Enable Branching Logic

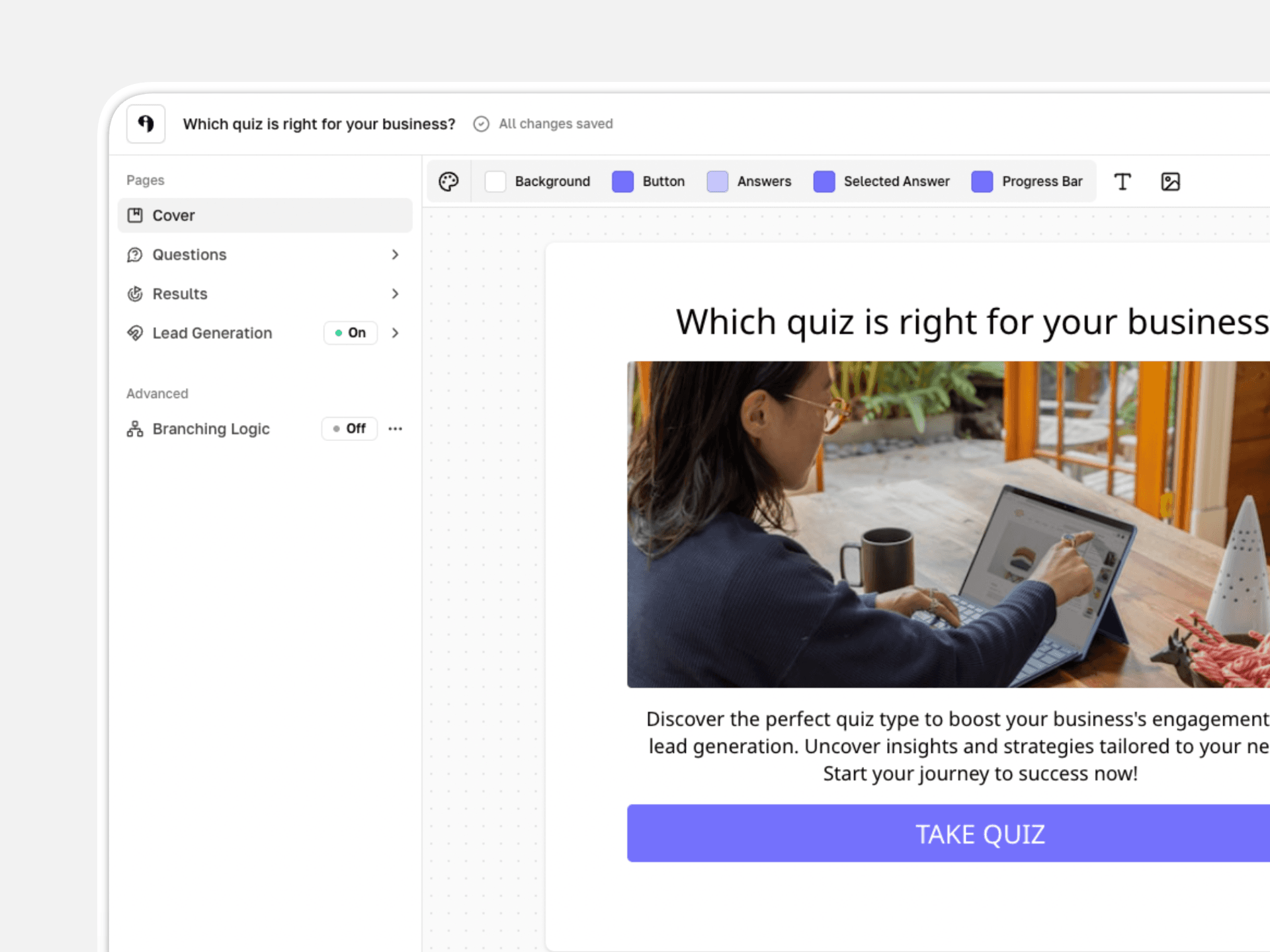click(349, 428)
